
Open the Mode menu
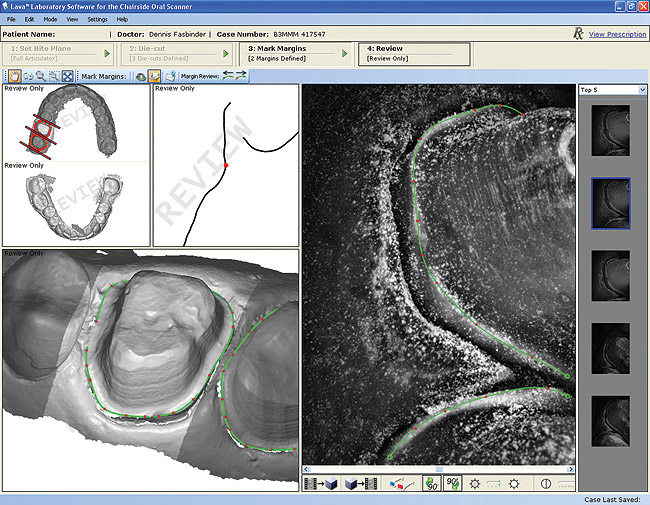click(x=49, y=19)
